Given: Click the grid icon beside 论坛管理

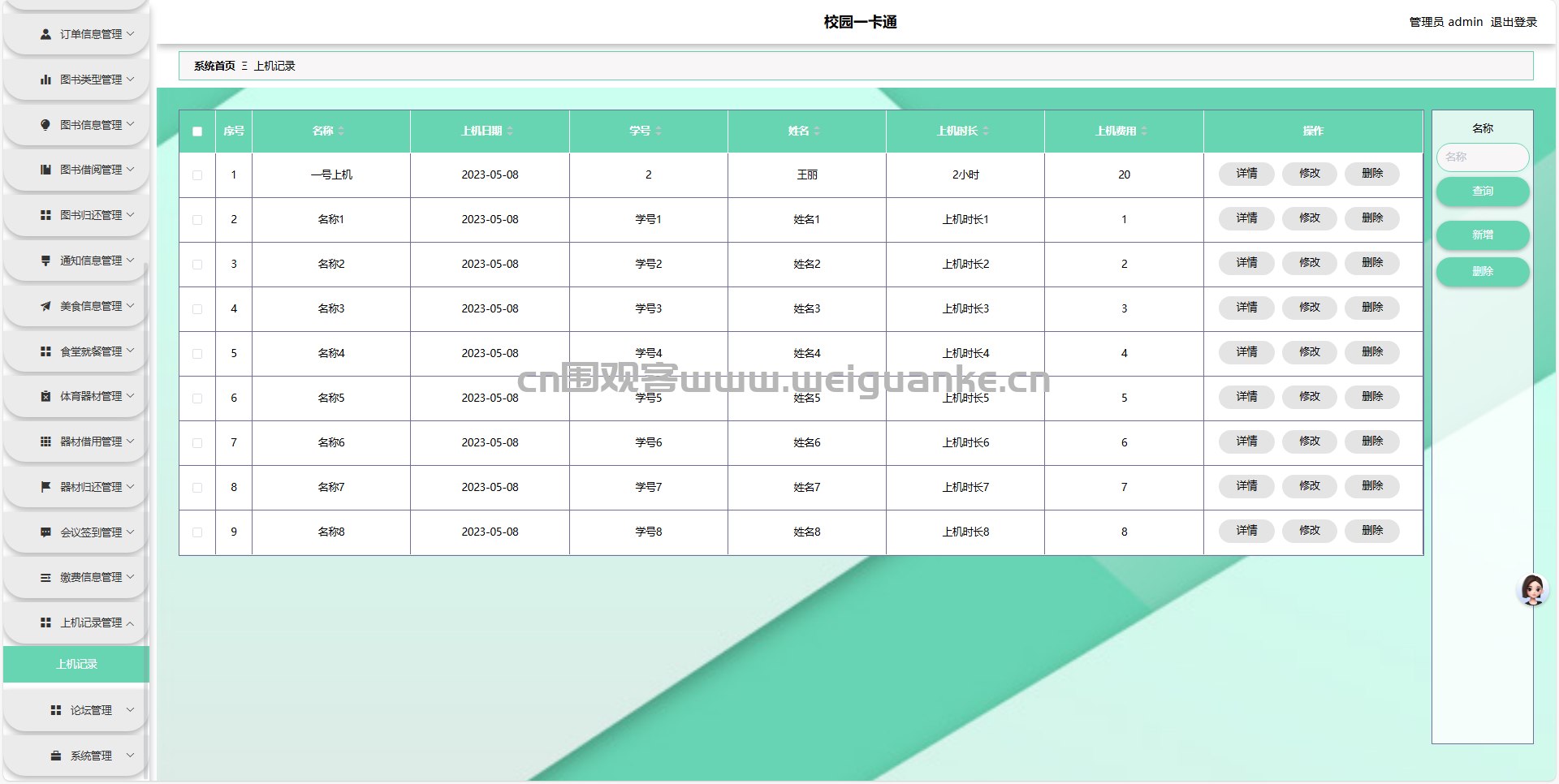Looking at the screenshot, I should pos(55,710).
